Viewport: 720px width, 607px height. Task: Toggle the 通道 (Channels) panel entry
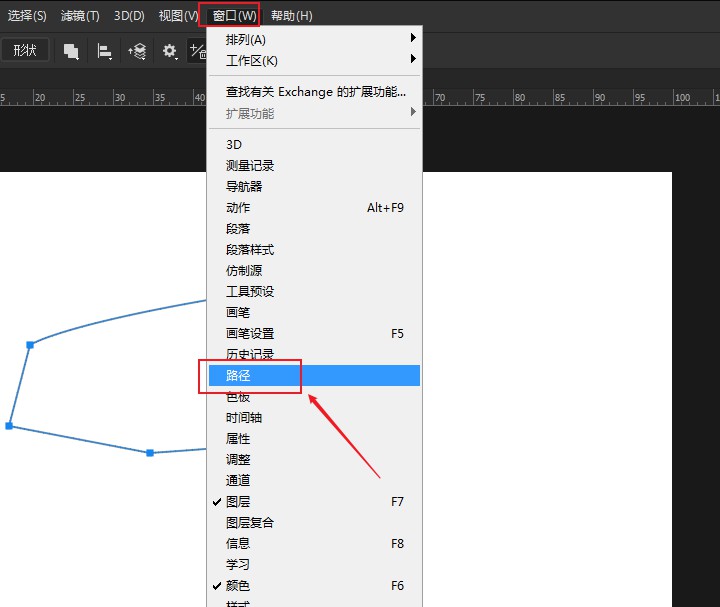238,481
